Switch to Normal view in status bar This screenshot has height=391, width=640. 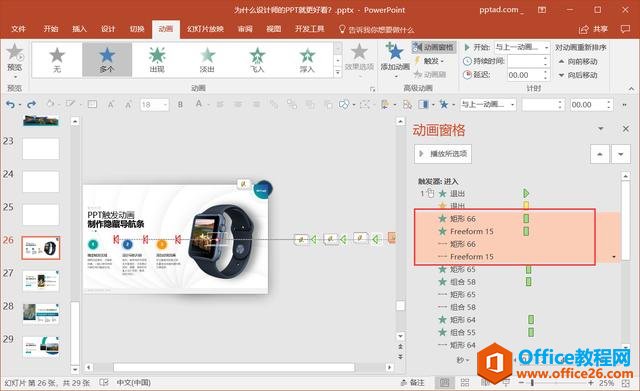pos(444,383)
